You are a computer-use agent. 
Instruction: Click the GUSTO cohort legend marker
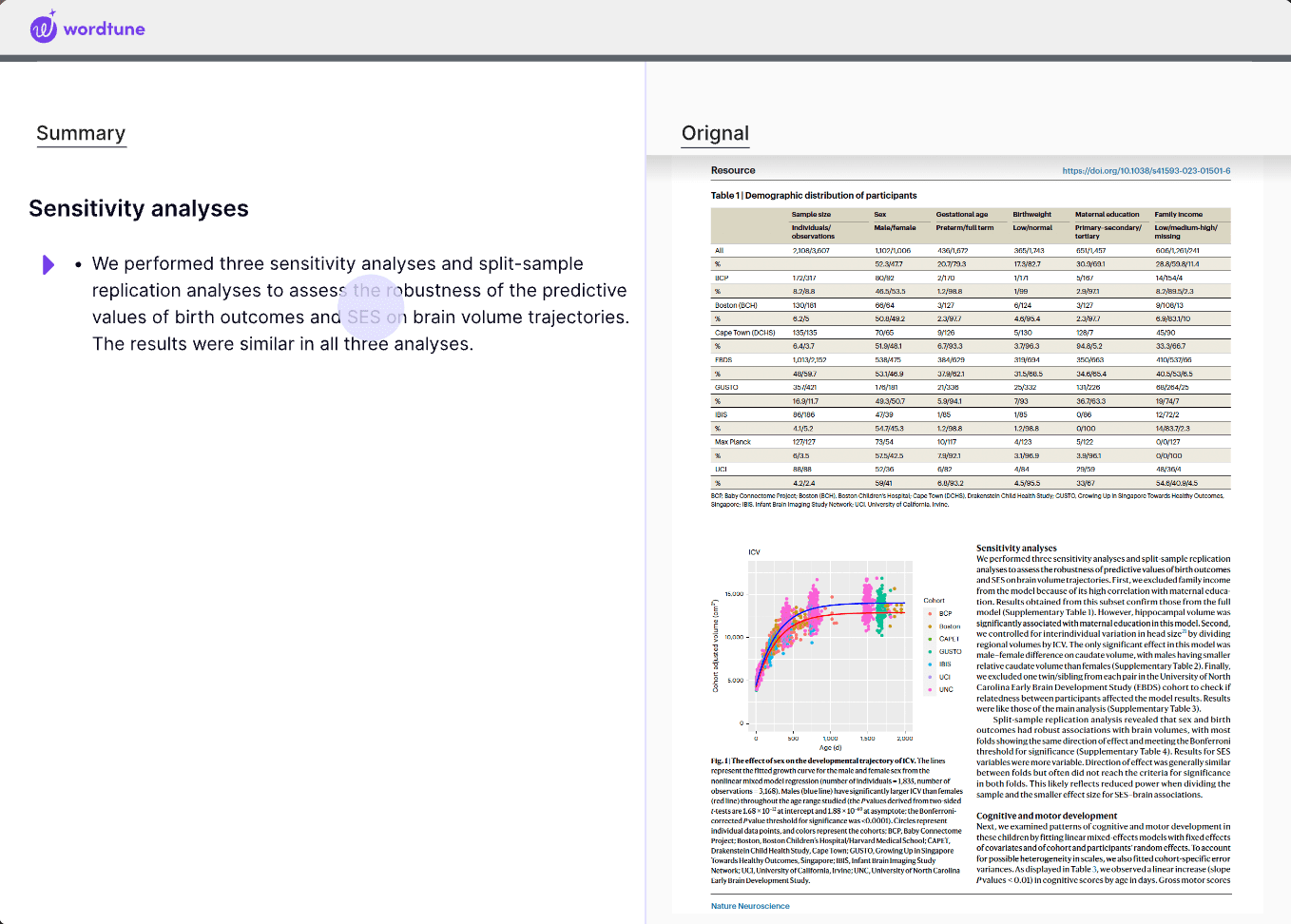click(x=930, y=651)
